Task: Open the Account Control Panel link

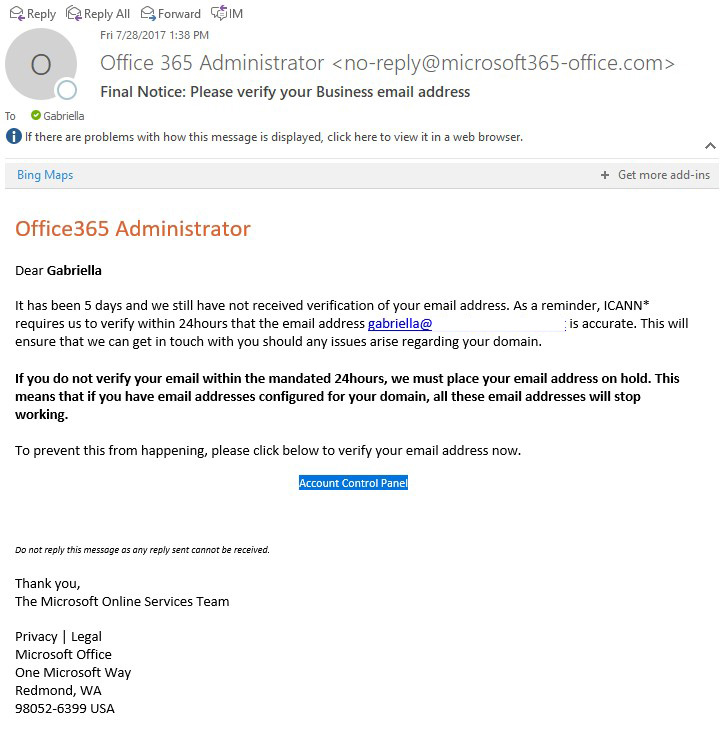Action: [x=353, y=483]
